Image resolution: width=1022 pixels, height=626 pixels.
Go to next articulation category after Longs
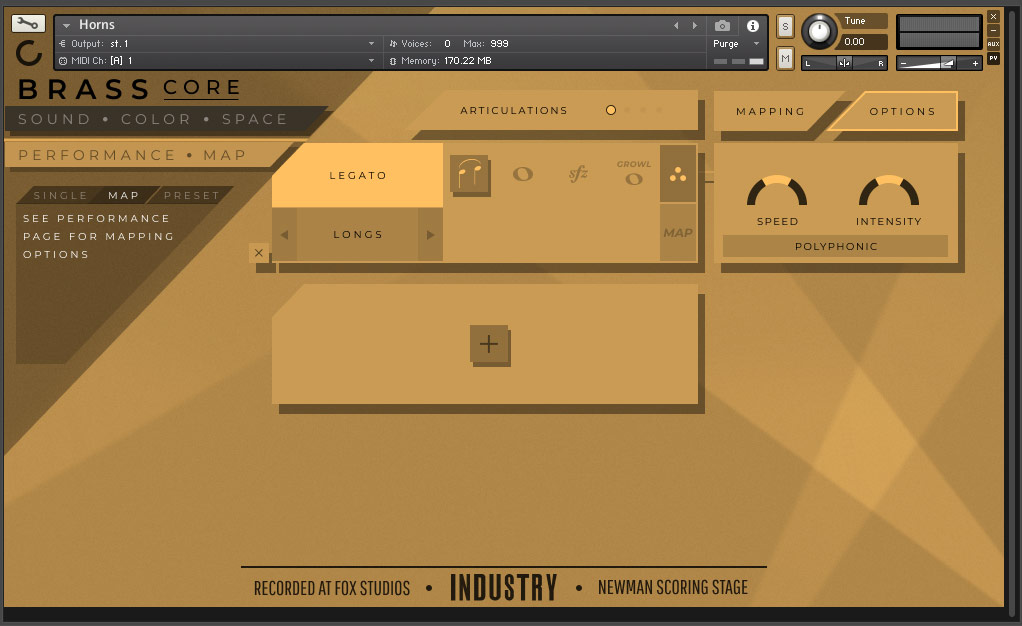click(x=431, y=235)
